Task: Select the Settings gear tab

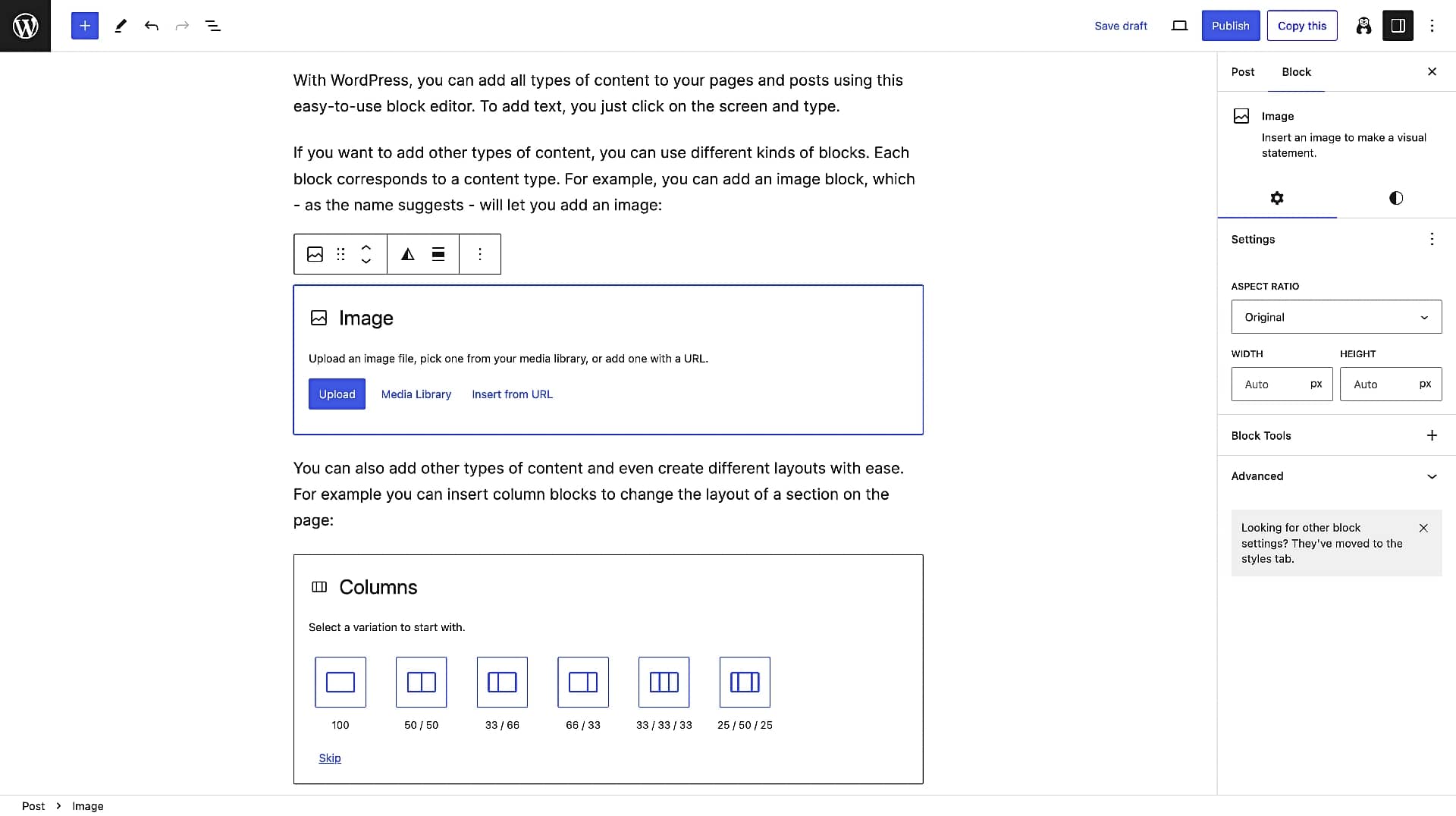Action: [x=1277, y=198]
